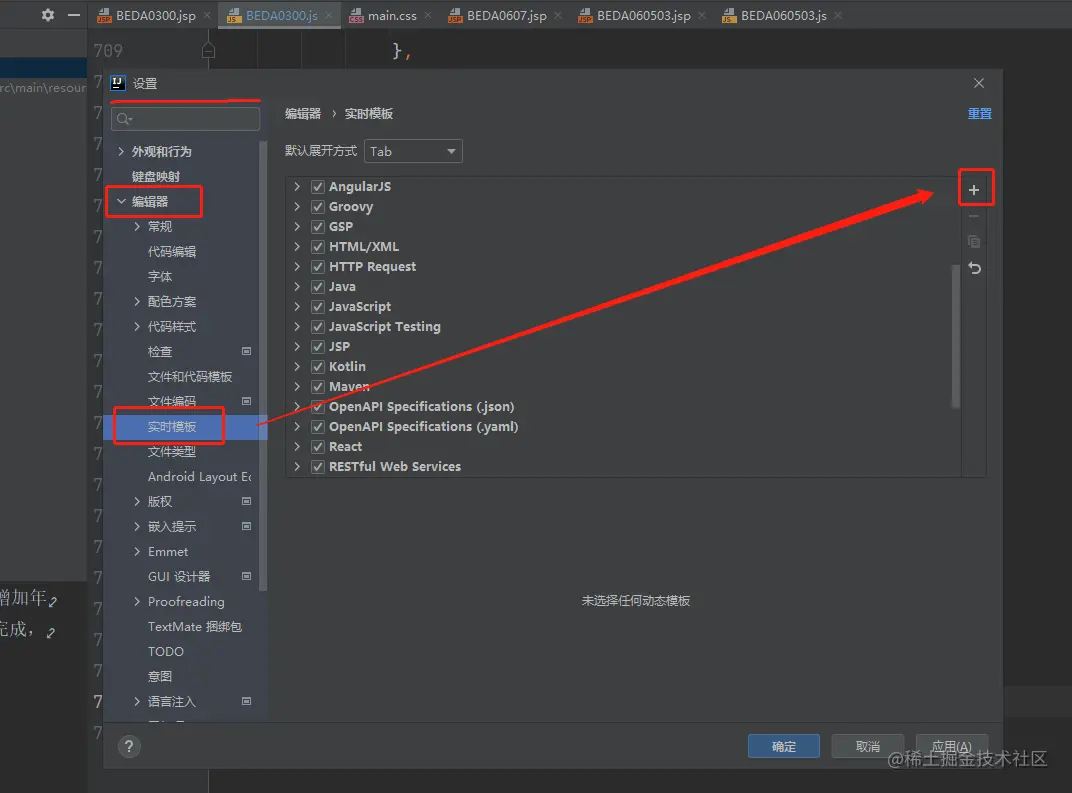Viewport: 1072px width, 793px height.
Task: Click project-level marker icon beside 版权
Action: (x=247, y=501)
